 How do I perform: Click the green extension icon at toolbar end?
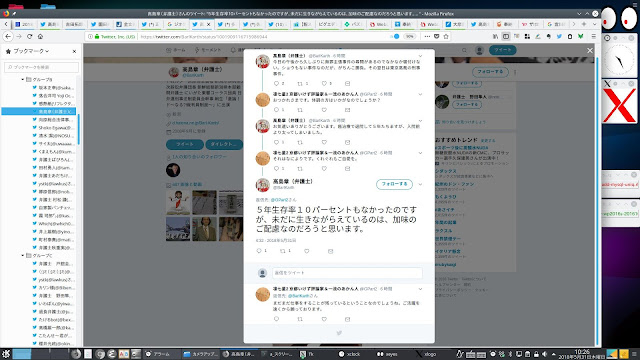(580, 36)
